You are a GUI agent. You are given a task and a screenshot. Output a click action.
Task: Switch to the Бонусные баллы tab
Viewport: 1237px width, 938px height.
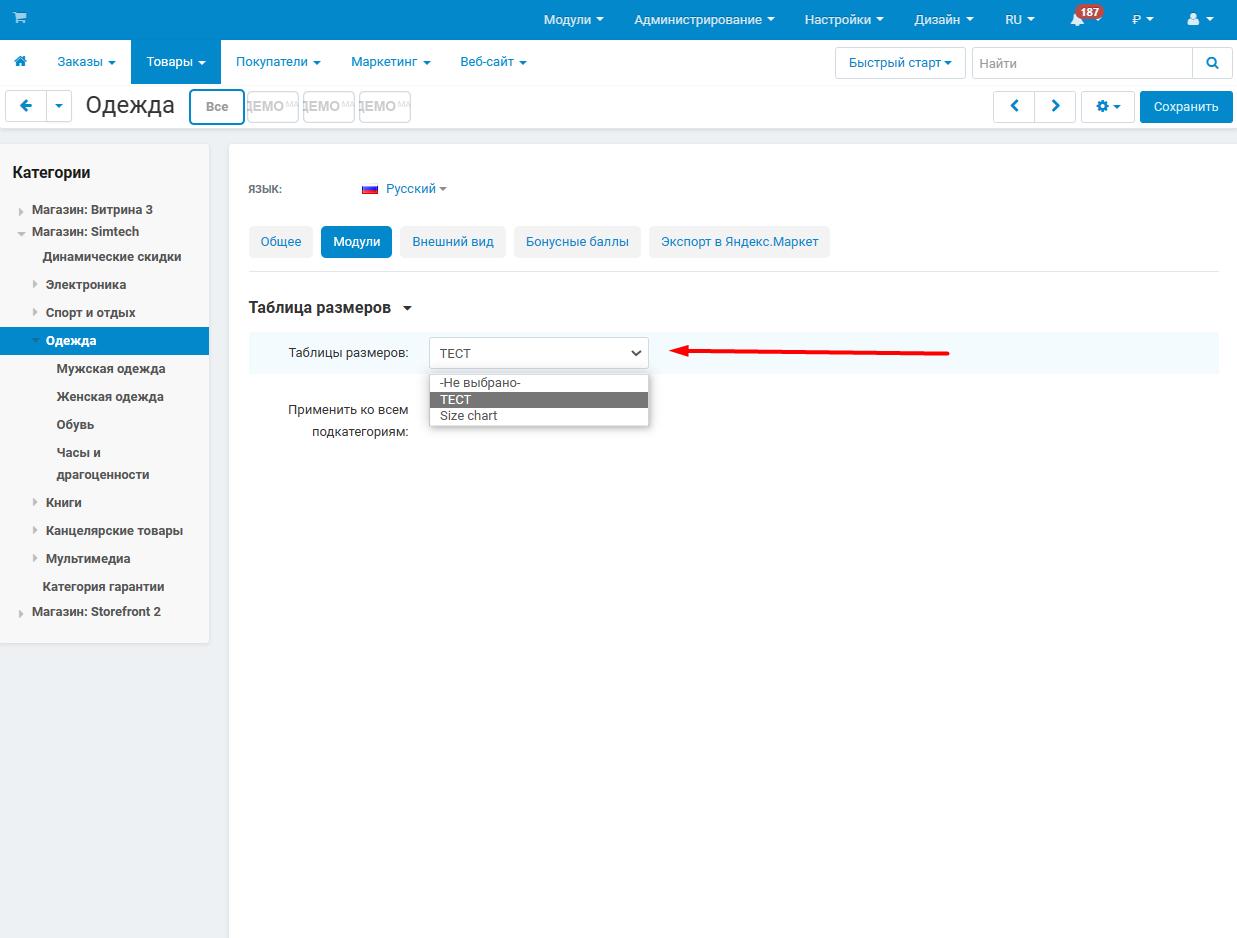coord(578,242)
